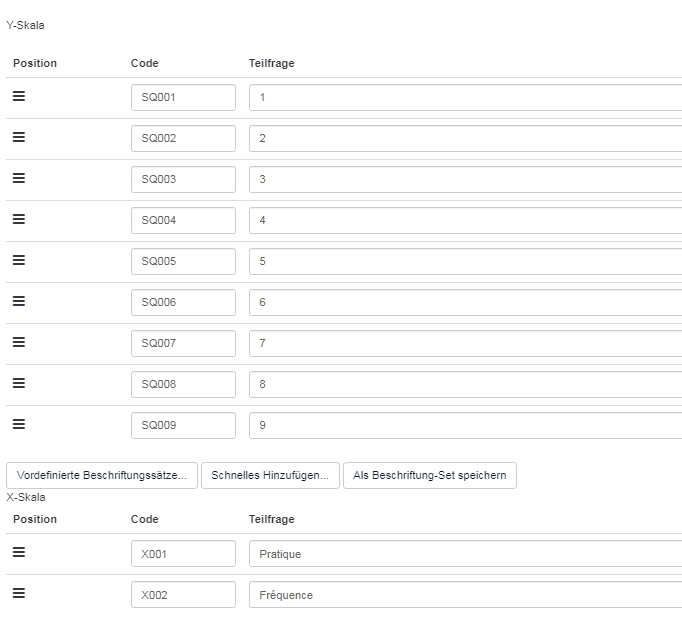Click the drag handle for row SQ001
Viewport: 682px width, 623px height.
[19, 97]
